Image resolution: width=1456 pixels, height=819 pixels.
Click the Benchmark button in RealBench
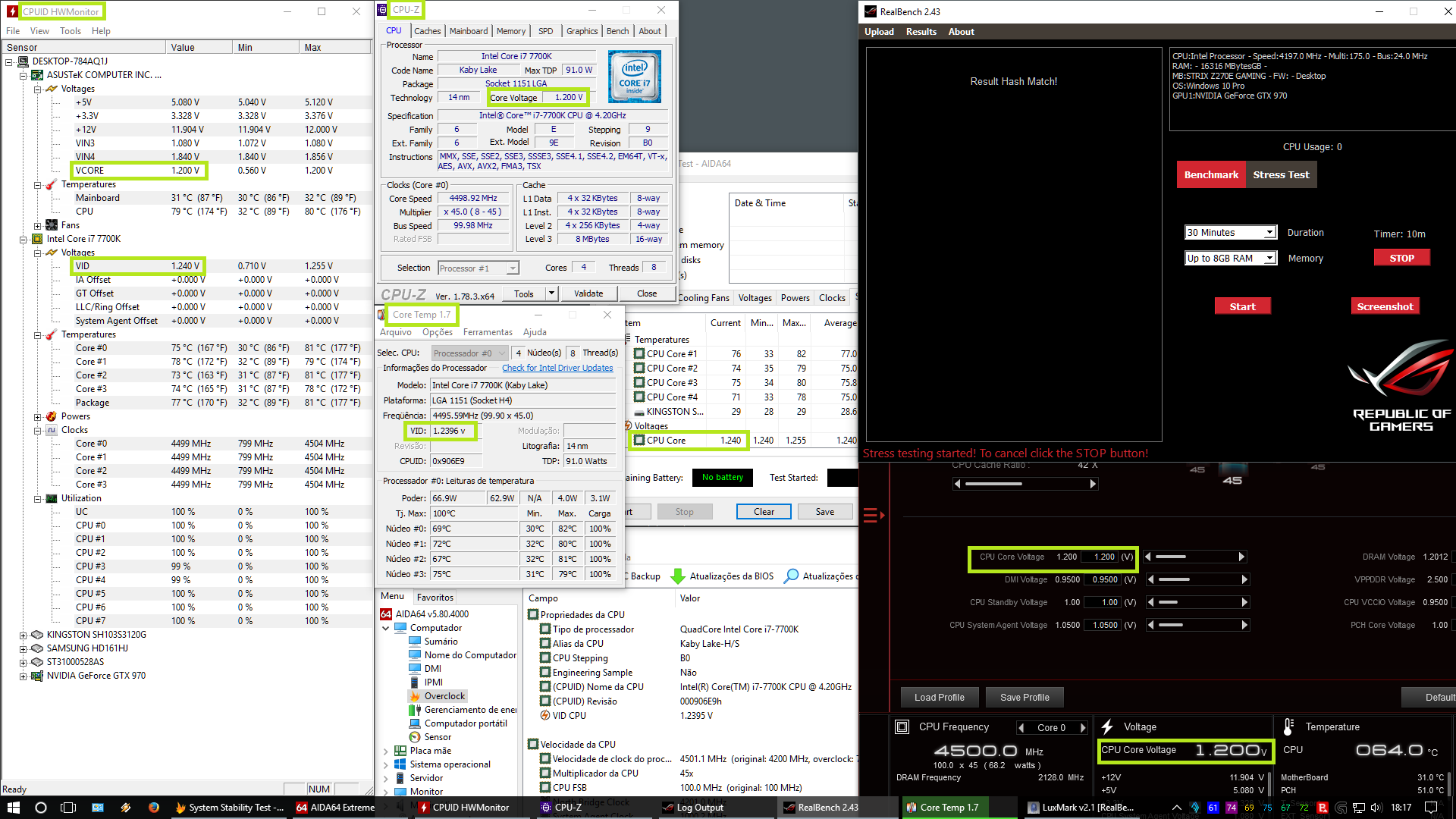pyautogui.click(x=1211, y=174)
